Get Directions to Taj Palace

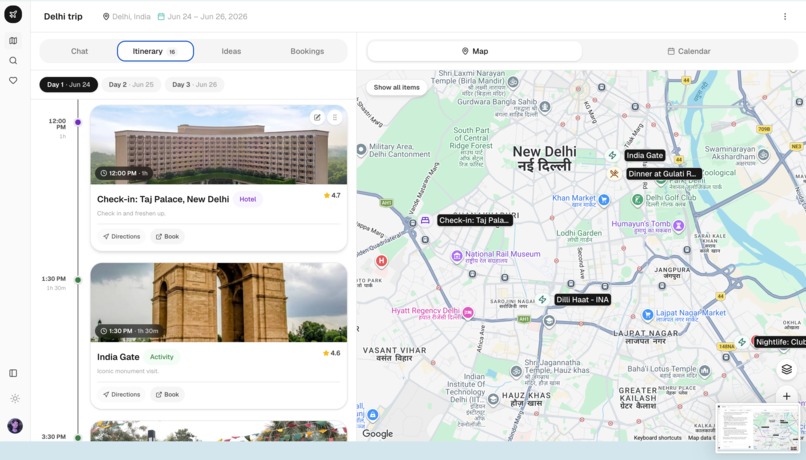121,236
